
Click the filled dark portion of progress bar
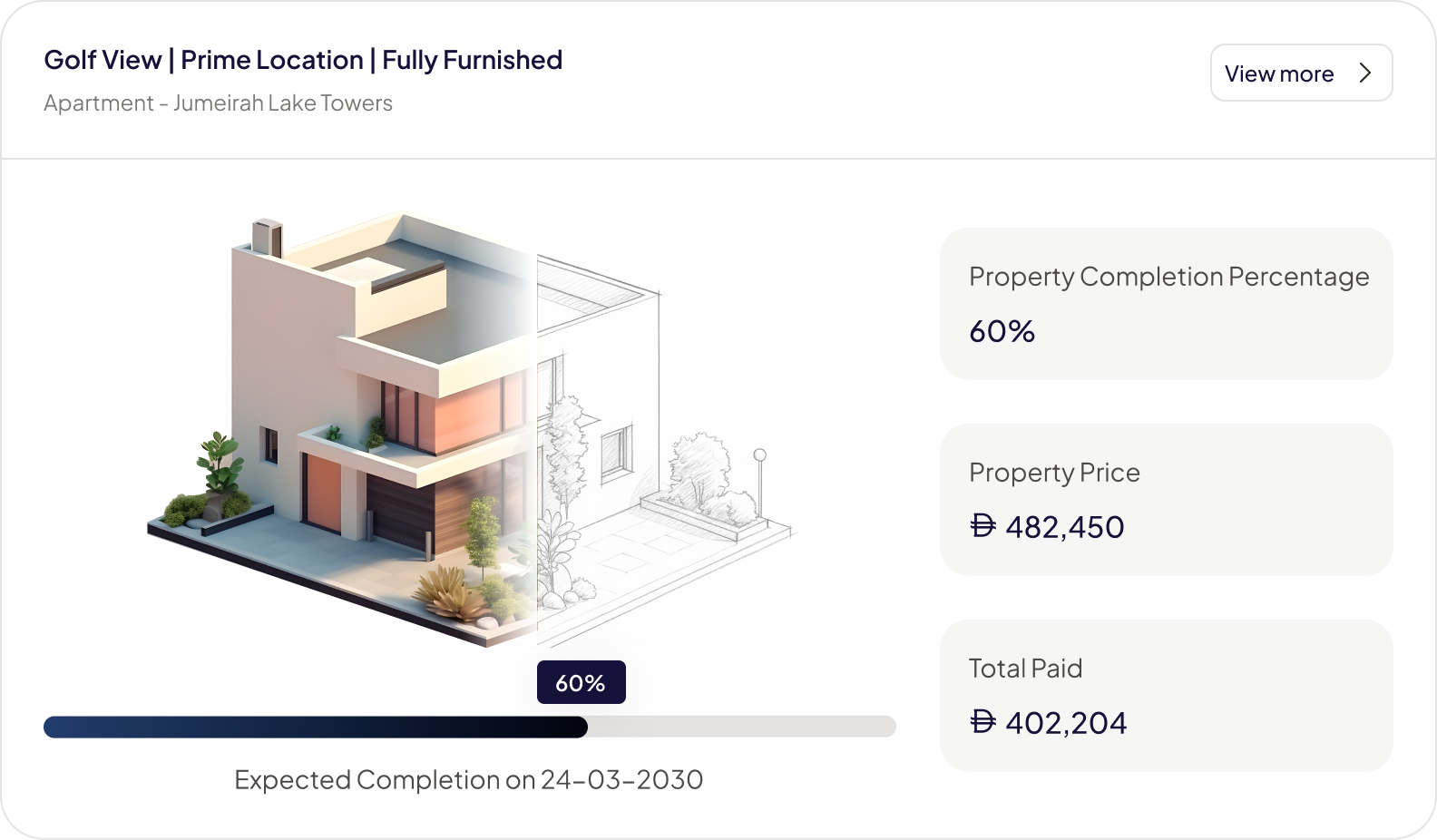pyautogui.click(x=316, y=727)
